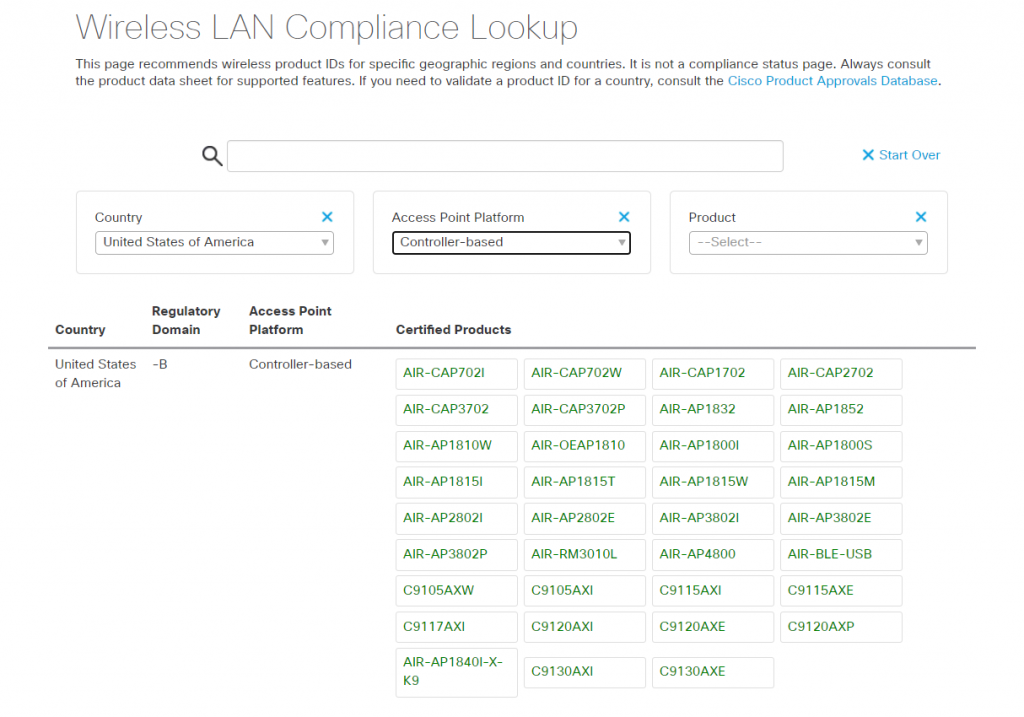
Task: Focus the search text field
Action: click(505, 156)
